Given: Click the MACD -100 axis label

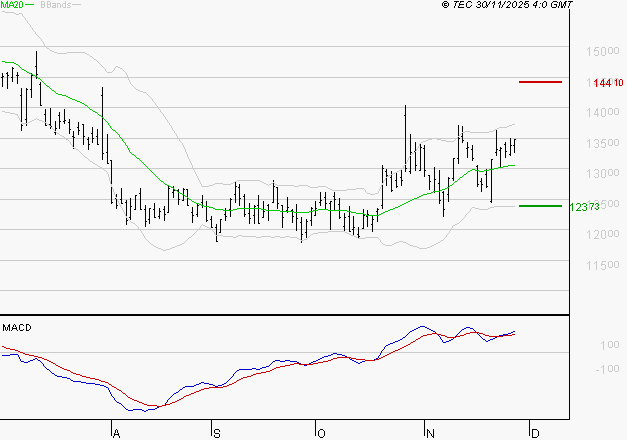Looking at the screenshot, I should pyautogui.click(x=607, y=369).
